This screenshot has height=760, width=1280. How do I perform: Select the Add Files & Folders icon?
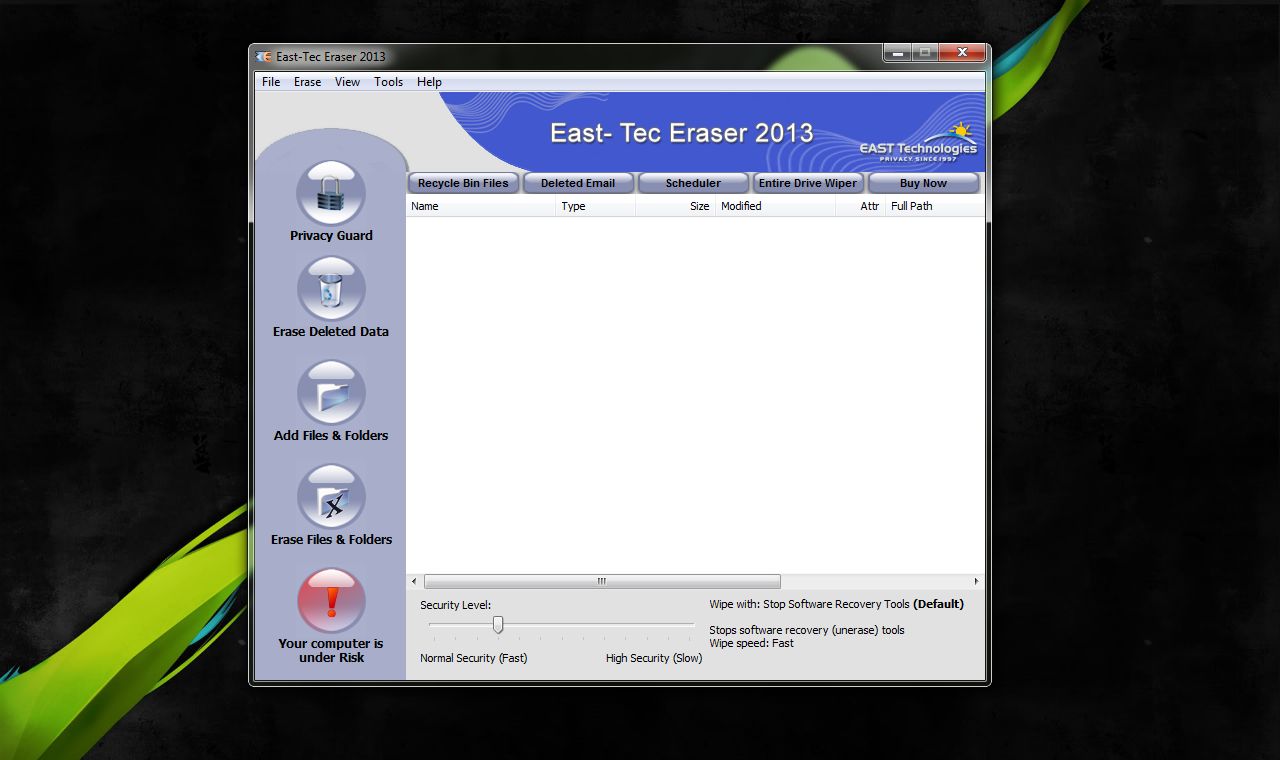pos(331,393)
